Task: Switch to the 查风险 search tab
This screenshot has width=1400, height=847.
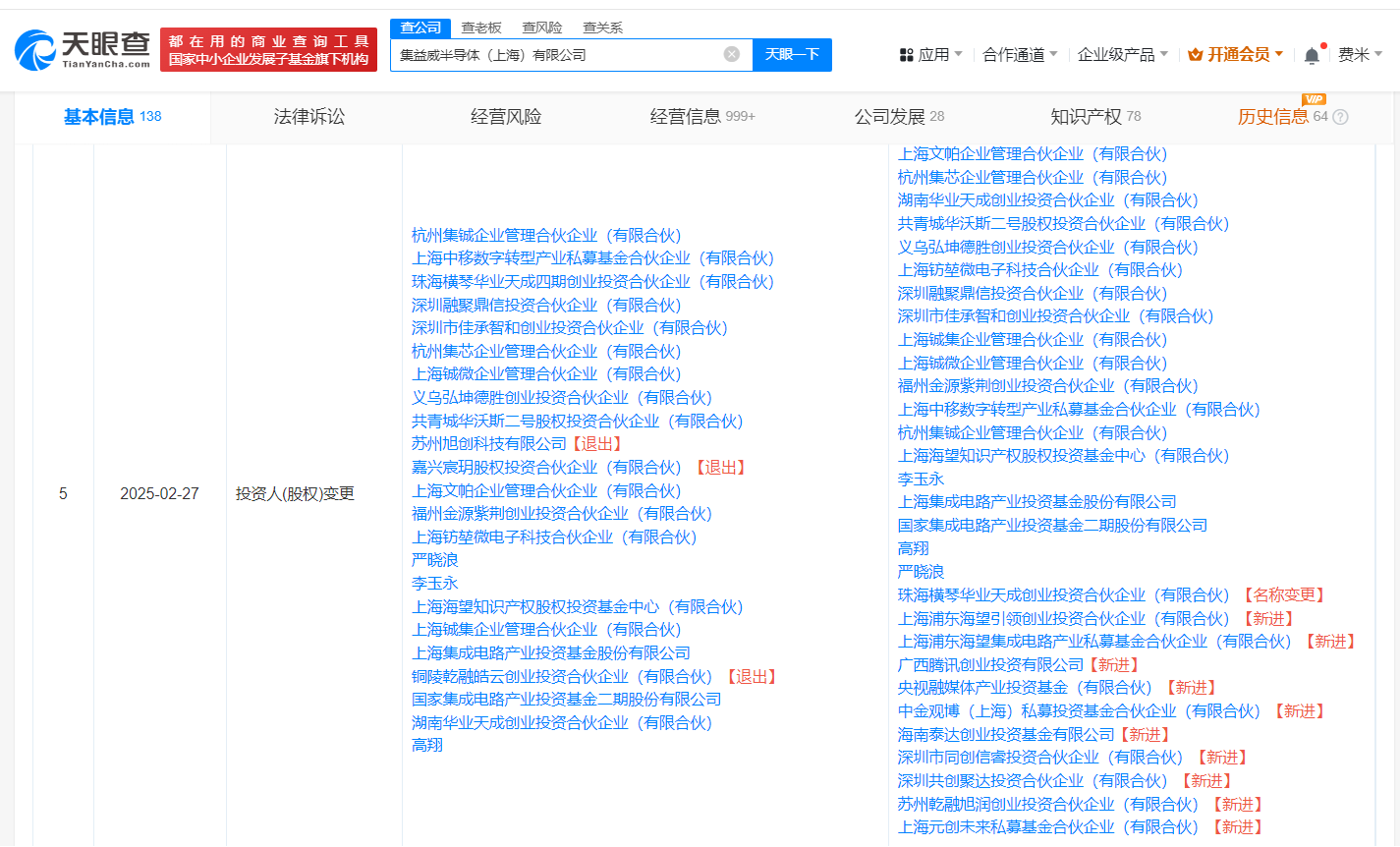Action: (541, 28)
